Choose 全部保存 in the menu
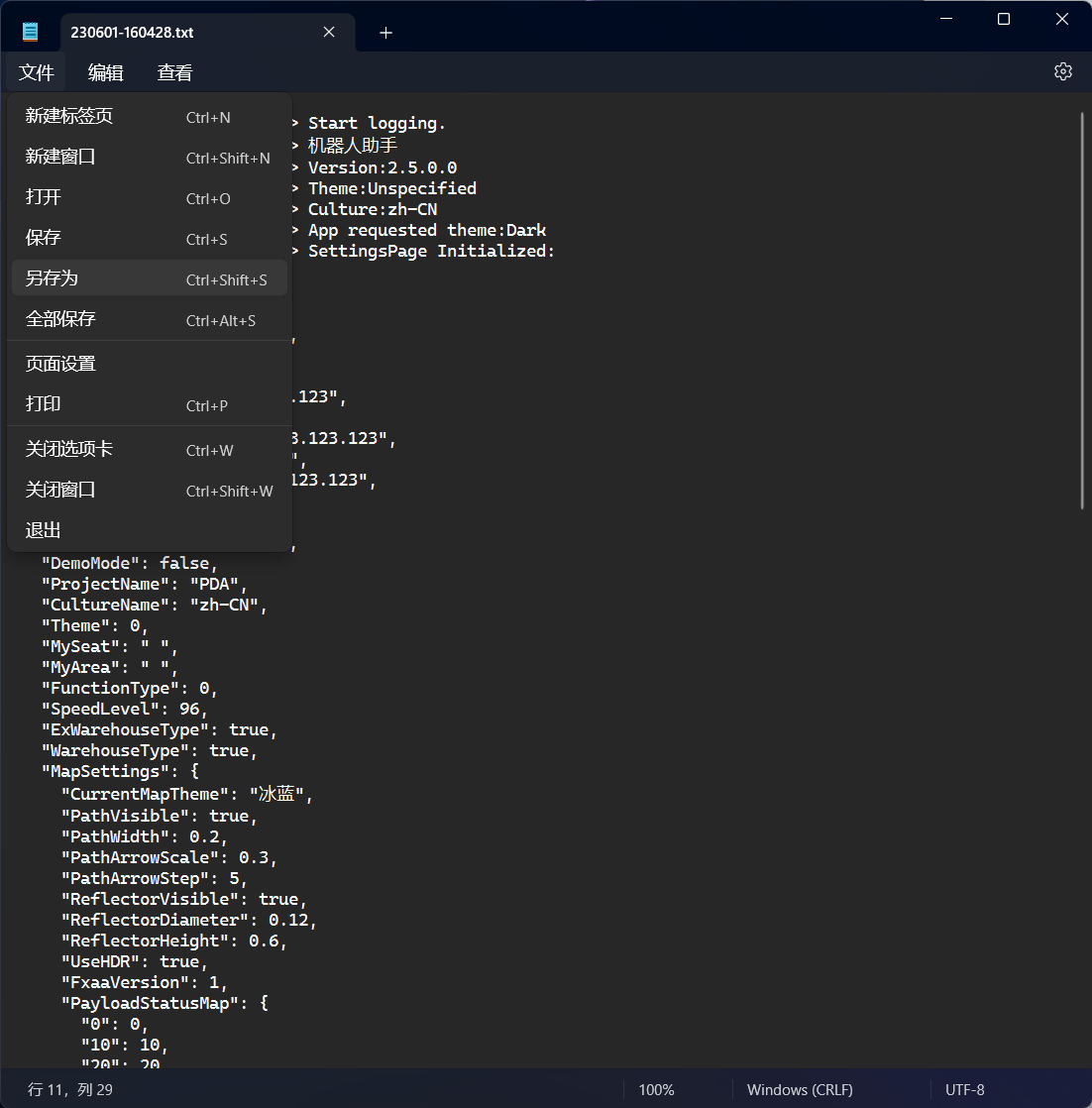1092x1108 pixels. (150, 319)
